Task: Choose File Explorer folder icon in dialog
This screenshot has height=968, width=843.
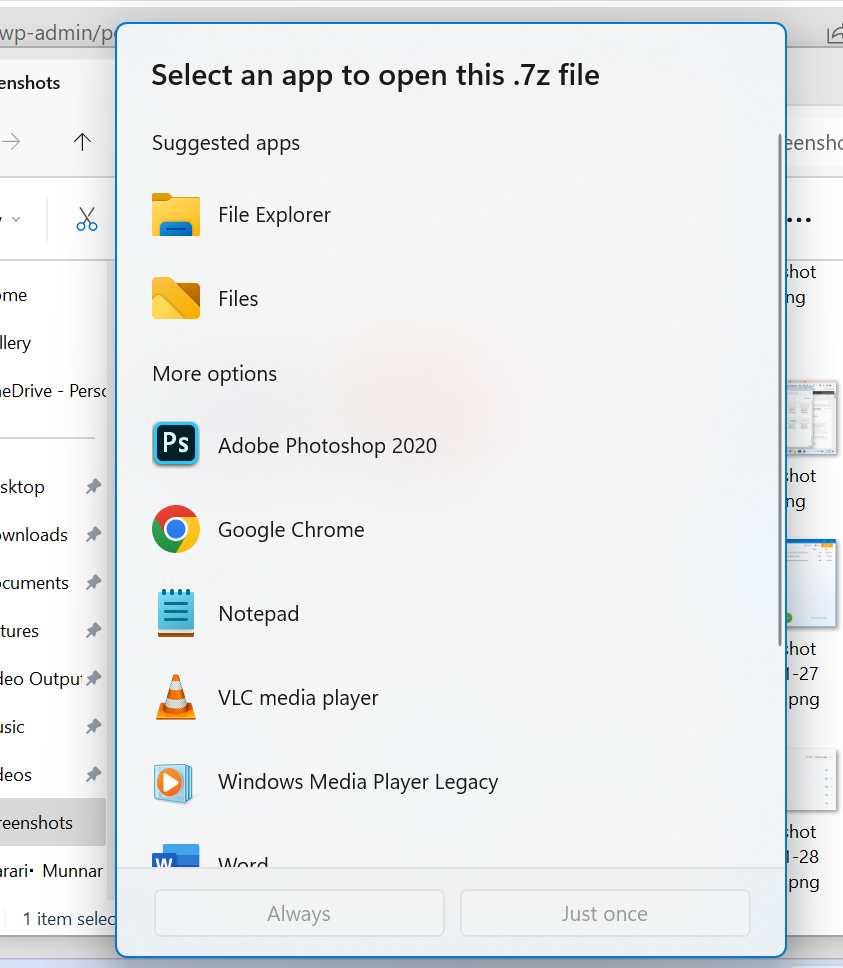Action: [176, 215]
